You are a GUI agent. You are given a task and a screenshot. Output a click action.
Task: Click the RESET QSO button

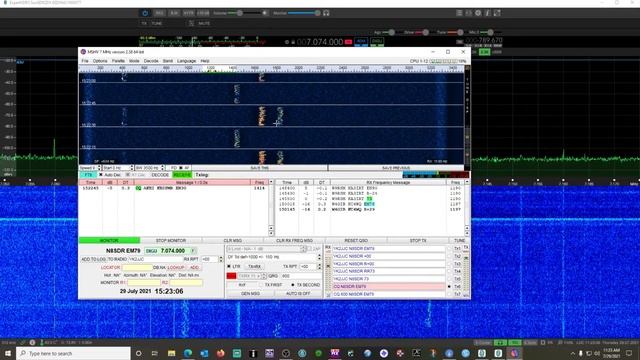pyautogui.click(x=356, y=240)
